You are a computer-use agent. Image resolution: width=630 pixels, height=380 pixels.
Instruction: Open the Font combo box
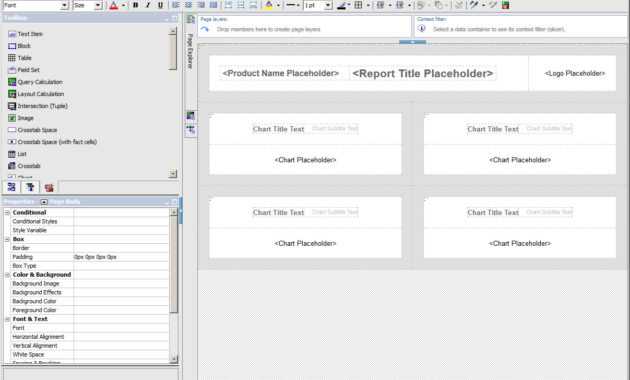tap(35, 5)
